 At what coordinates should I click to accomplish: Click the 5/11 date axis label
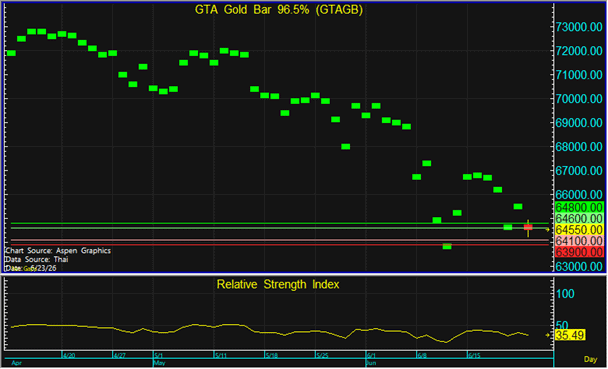click(x=221, y=355)
